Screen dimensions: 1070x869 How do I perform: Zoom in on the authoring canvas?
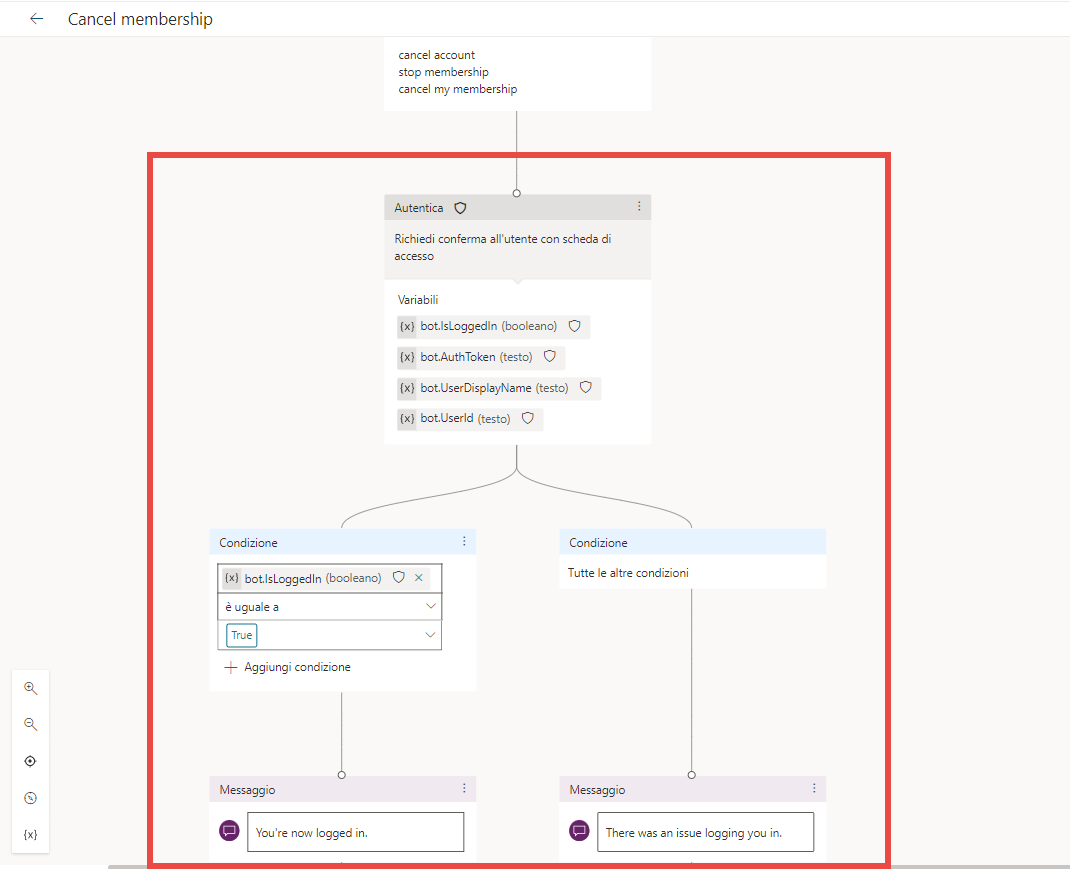(30, 688)
